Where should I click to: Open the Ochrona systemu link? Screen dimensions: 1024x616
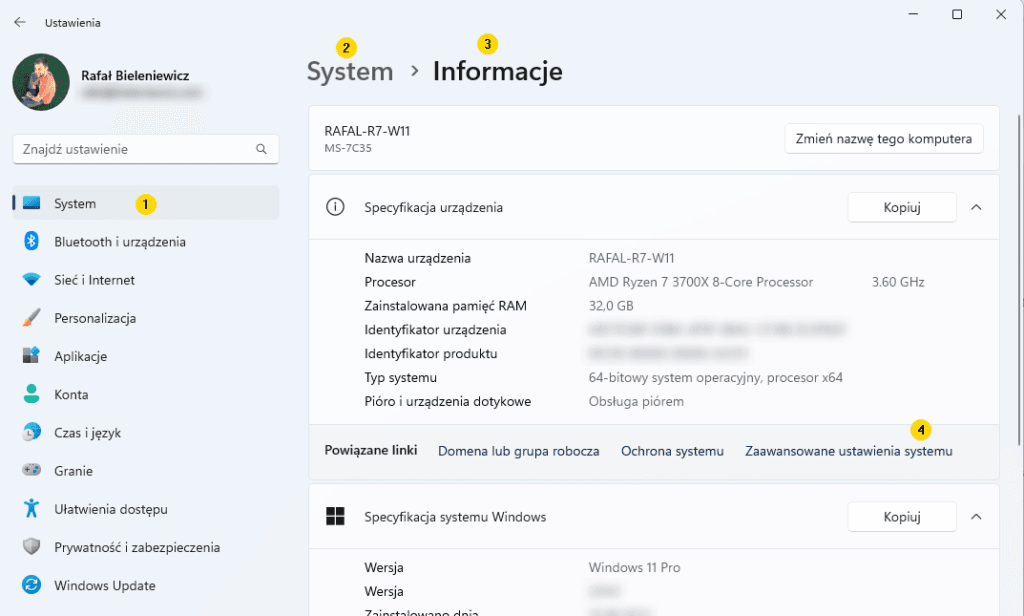point(672,451)
